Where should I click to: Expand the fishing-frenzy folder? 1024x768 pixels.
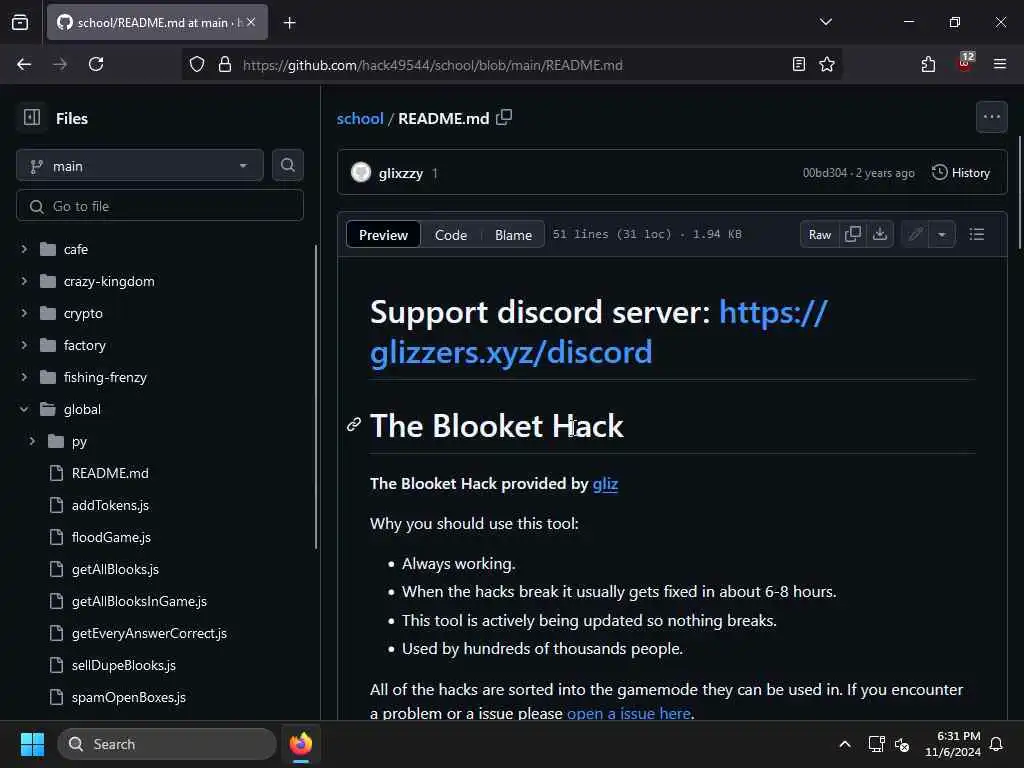coord(24,377)
